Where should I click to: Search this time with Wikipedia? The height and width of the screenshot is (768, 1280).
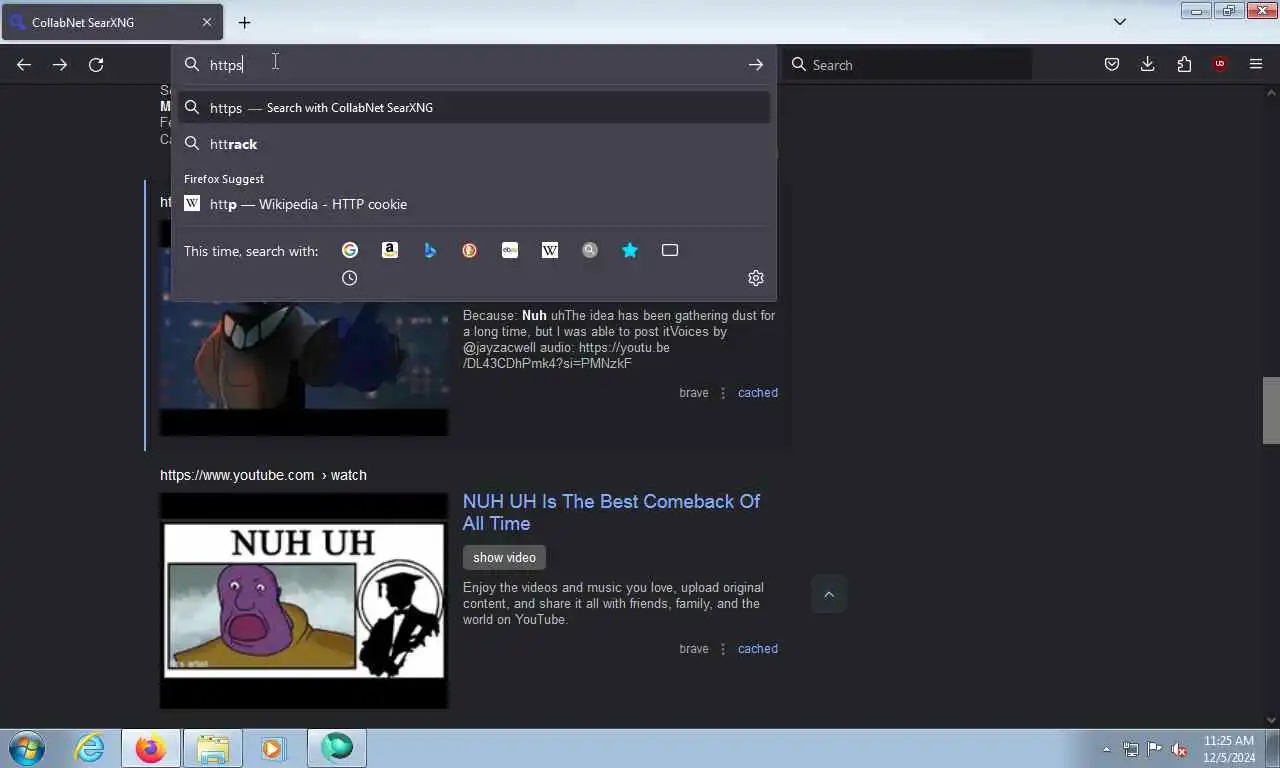coord(550,250)
